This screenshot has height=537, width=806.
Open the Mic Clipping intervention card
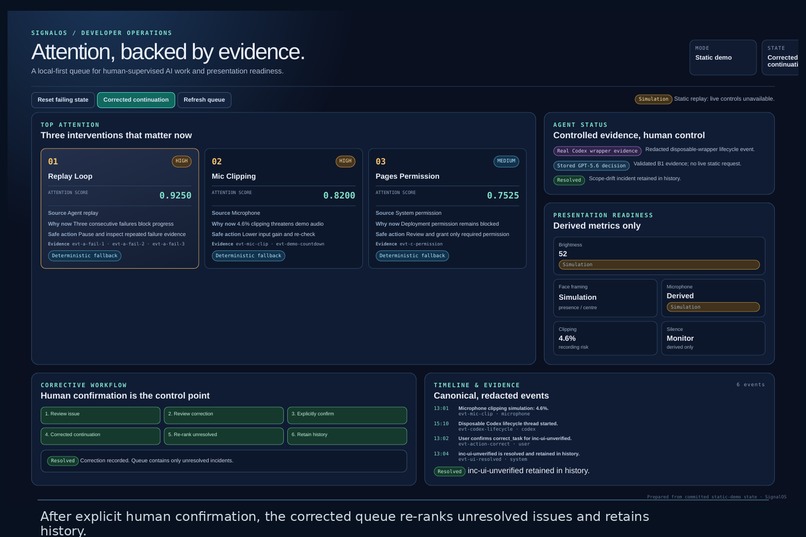click(x=283, y=209)
